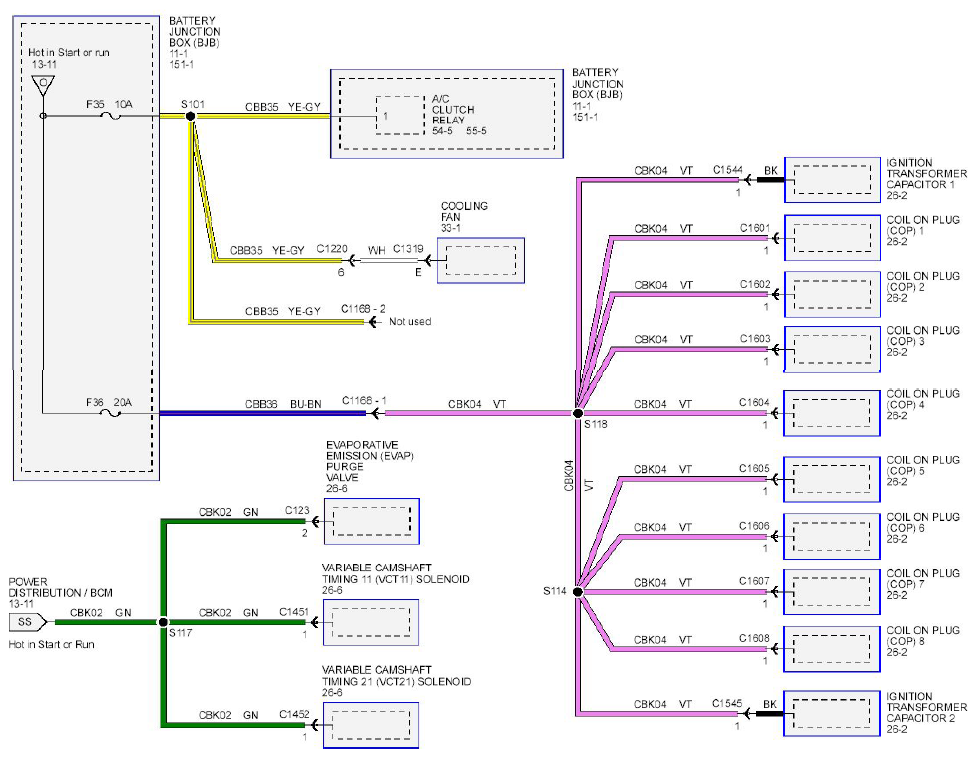
Task: Open the 13-11 Power Distribution page reference
Action: (x=21, y=604)
